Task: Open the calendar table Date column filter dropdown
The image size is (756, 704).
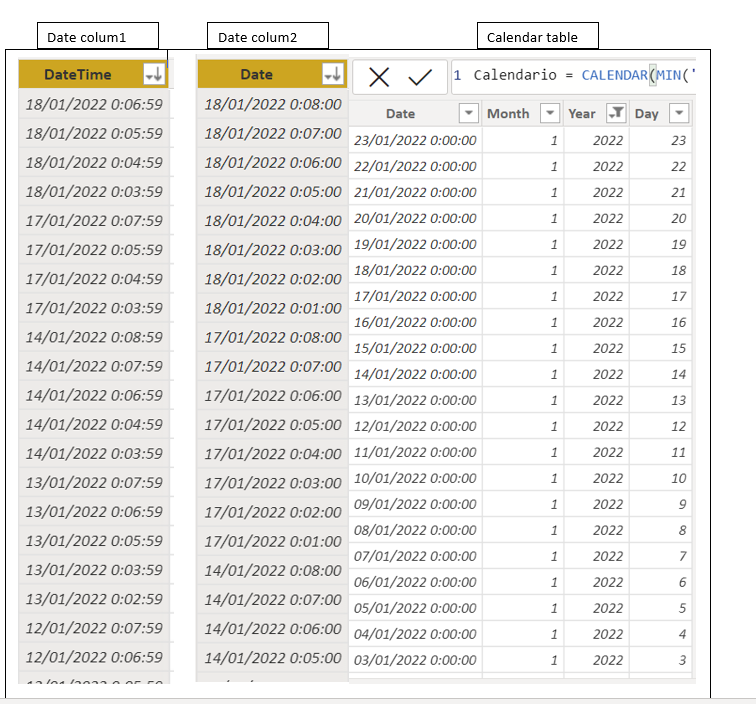Action: [469, 113]
